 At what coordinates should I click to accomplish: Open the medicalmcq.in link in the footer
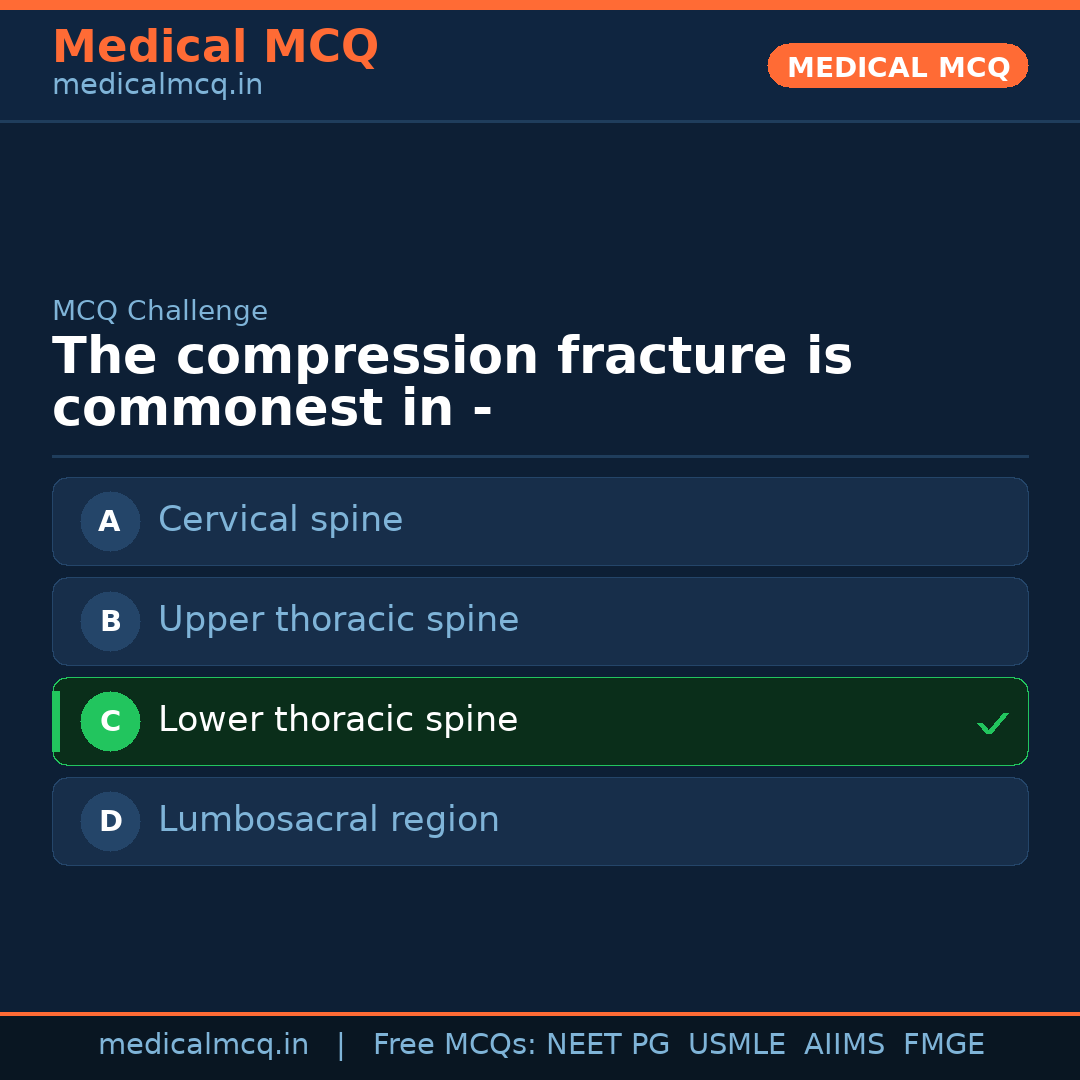tap(203, 1045)
